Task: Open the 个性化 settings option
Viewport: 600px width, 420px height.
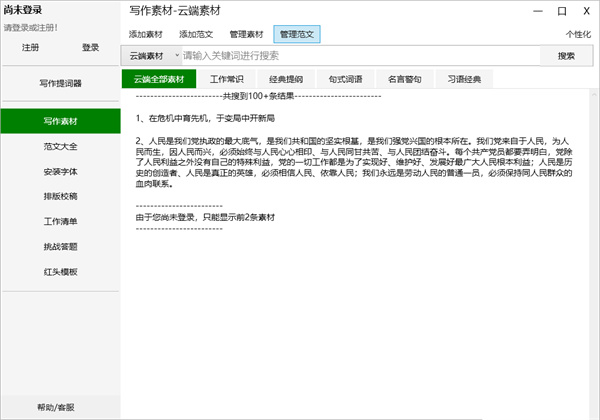Action: click(x=578, y=34)
